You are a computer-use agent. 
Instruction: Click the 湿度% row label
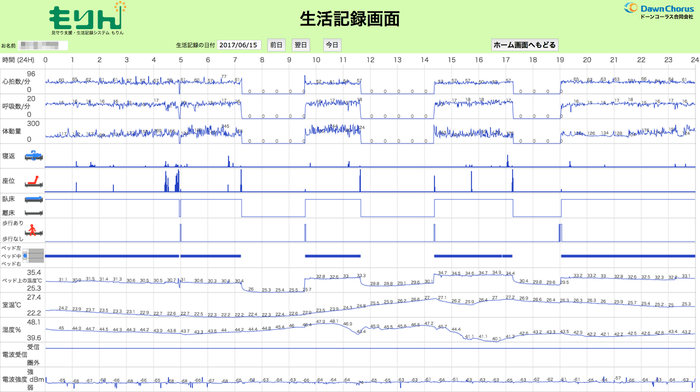coord(12,329)
